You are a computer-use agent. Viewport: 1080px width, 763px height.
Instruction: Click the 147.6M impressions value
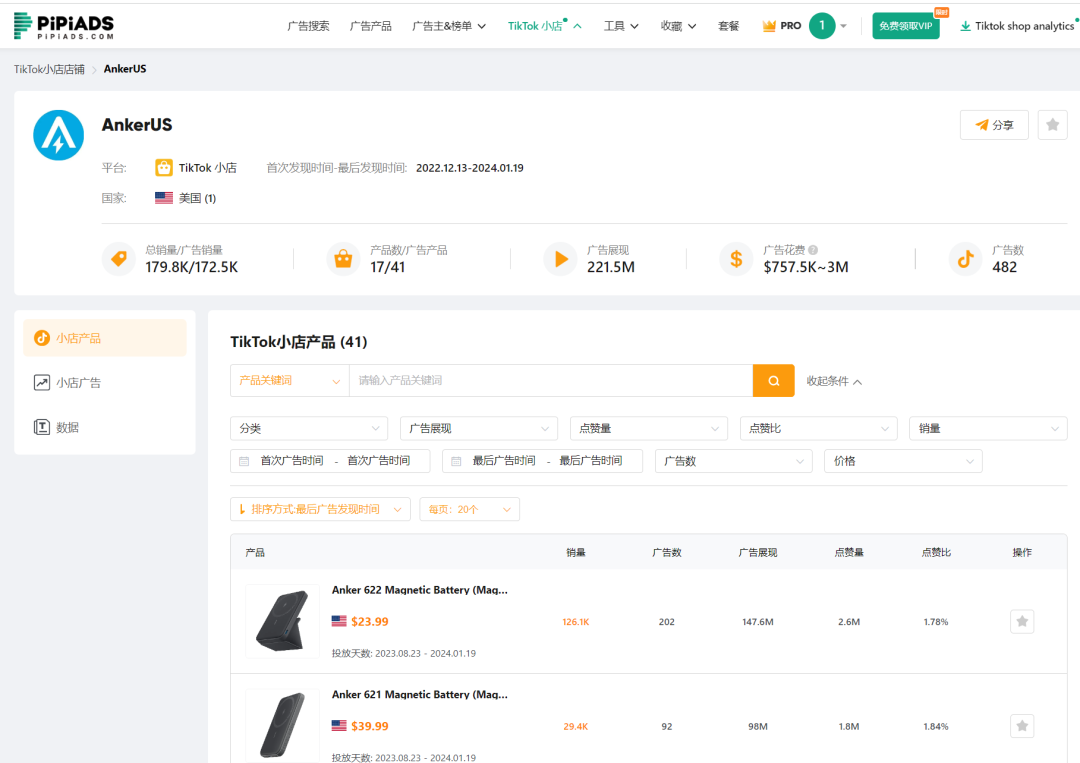coord(758,622)
